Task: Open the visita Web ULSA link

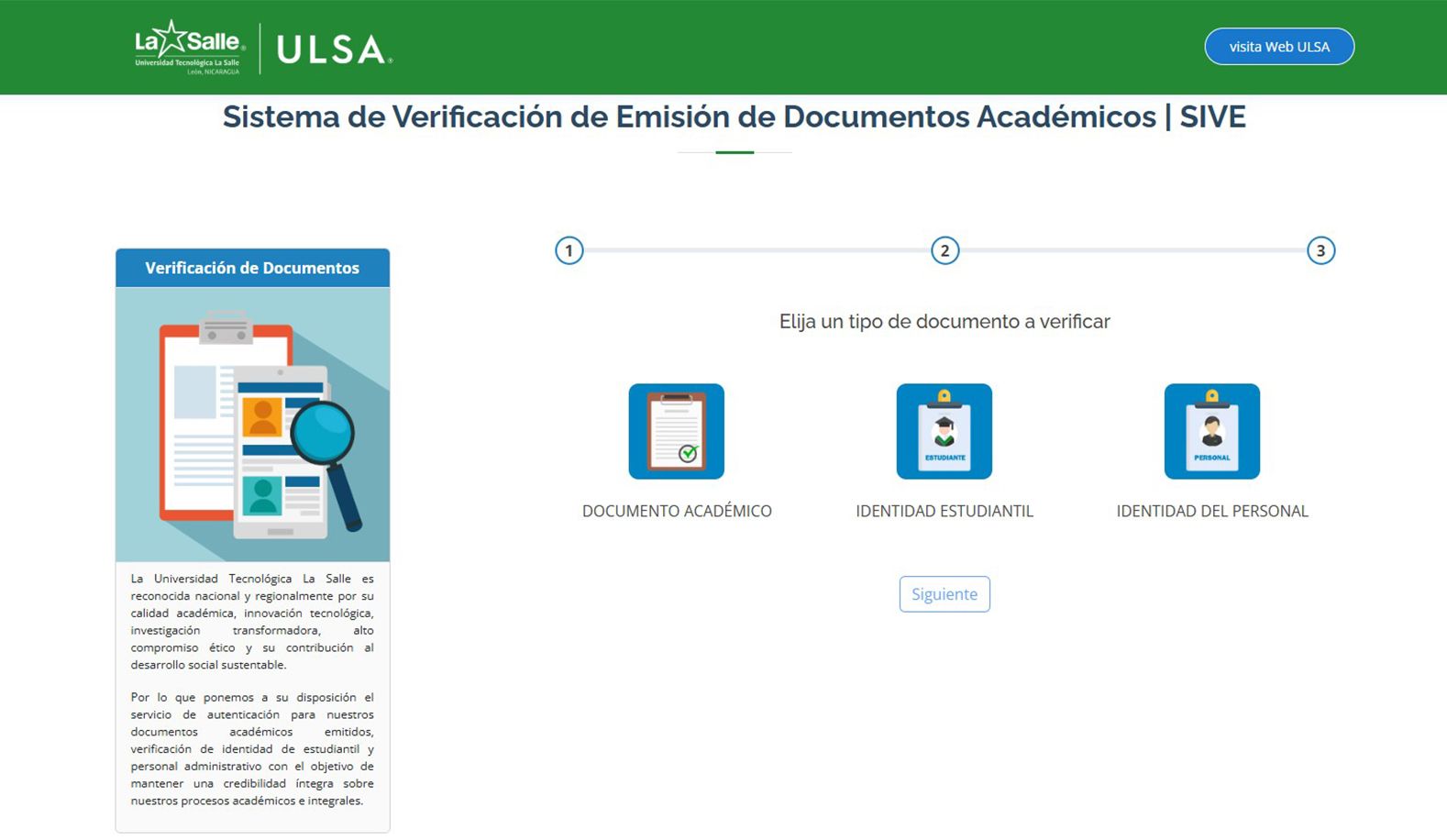Action: point(1278,47)
